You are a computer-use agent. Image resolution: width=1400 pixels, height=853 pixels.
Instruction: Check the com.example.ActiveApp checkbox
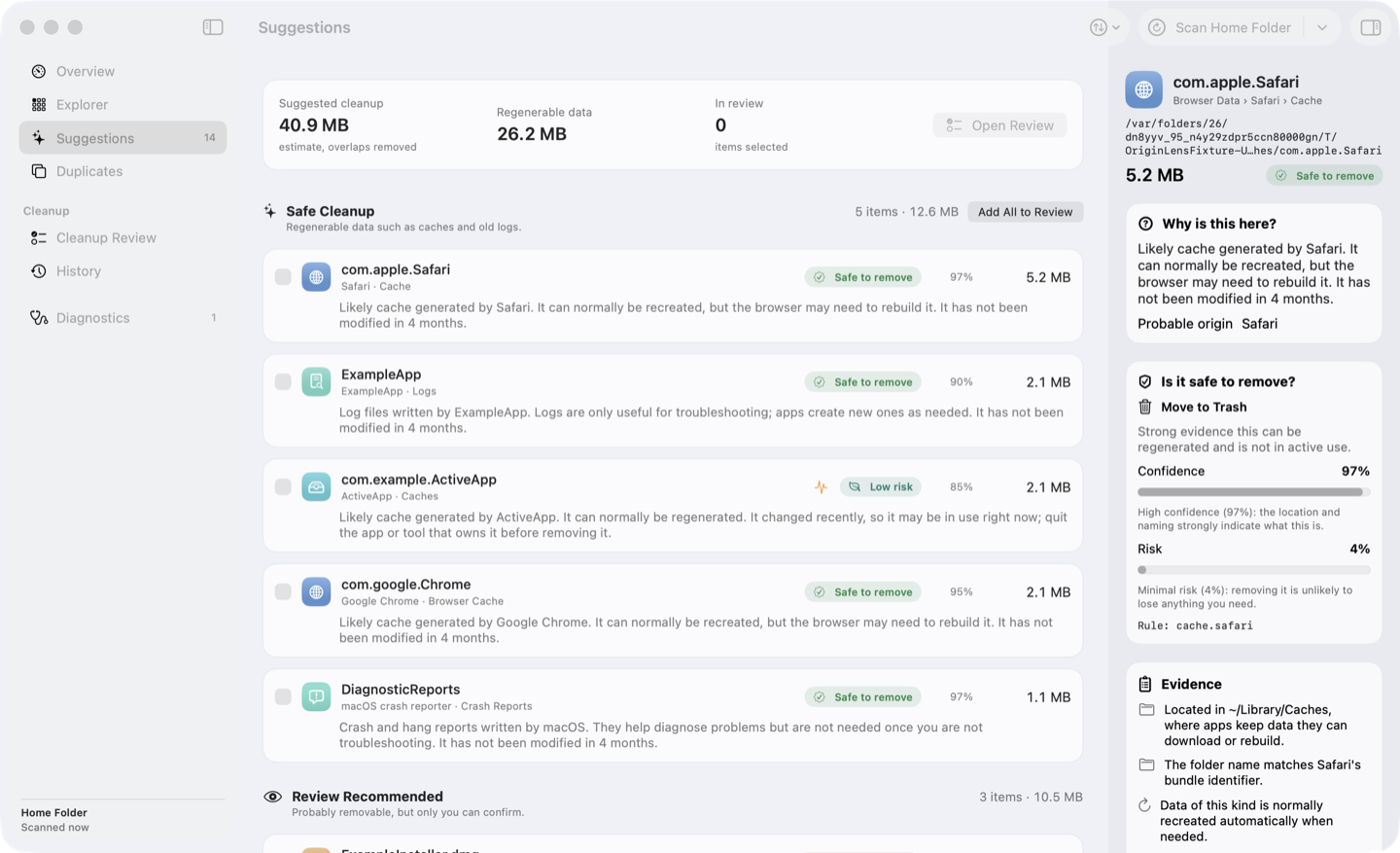point(283,487)
